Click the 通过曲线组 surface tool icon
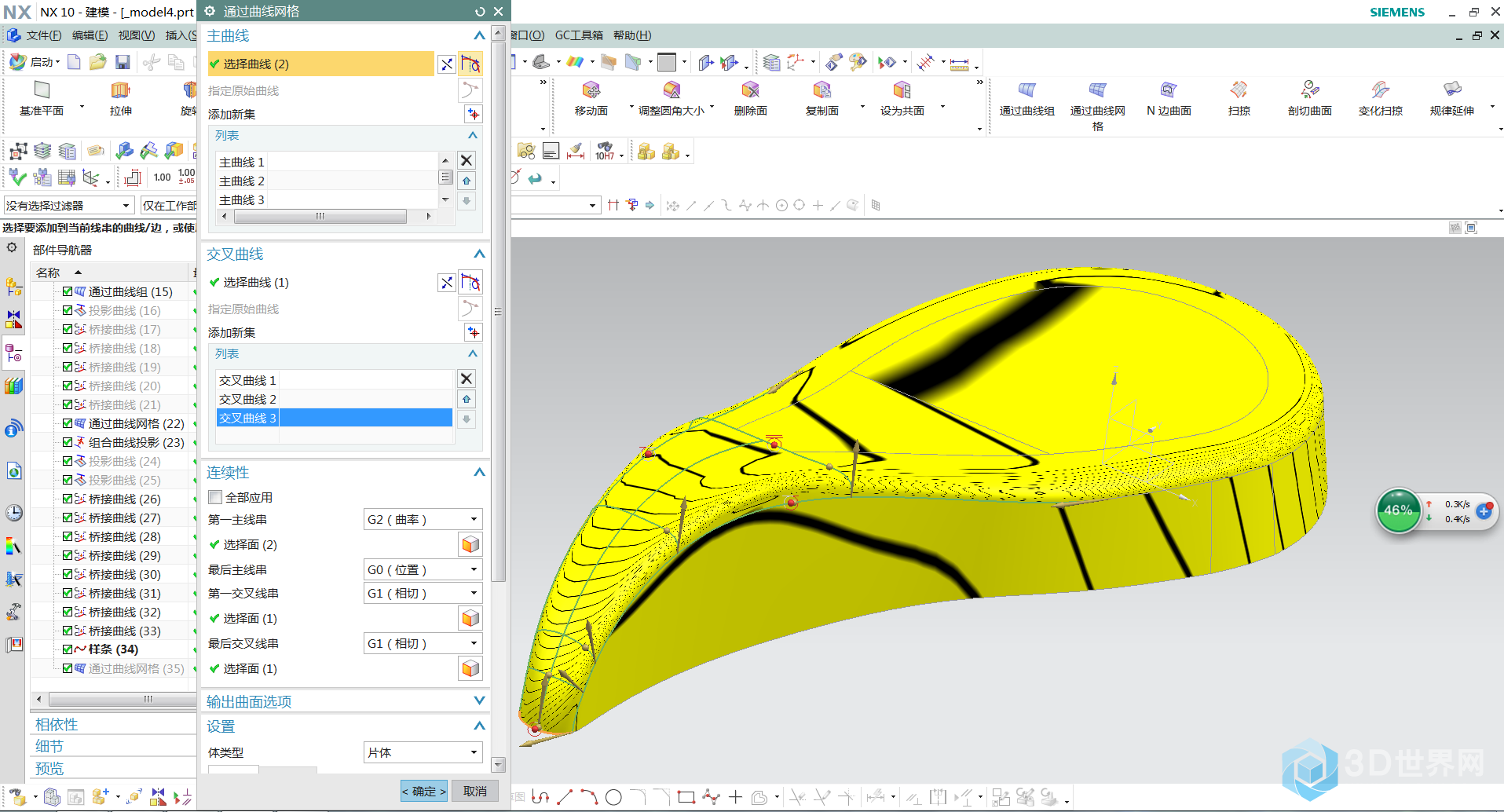The image size is (1504, 812). [1026, 90]
